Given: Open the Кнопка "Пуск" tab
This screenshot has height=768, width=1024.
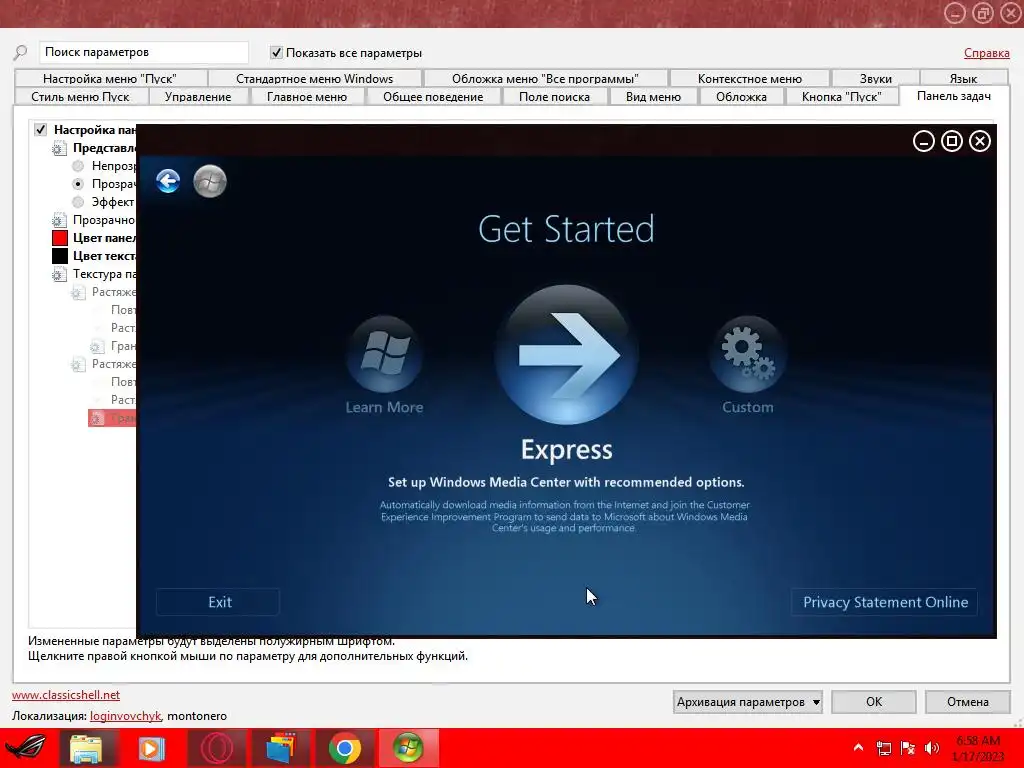Looking at the screenshot, I should click(x=842, y=97).
